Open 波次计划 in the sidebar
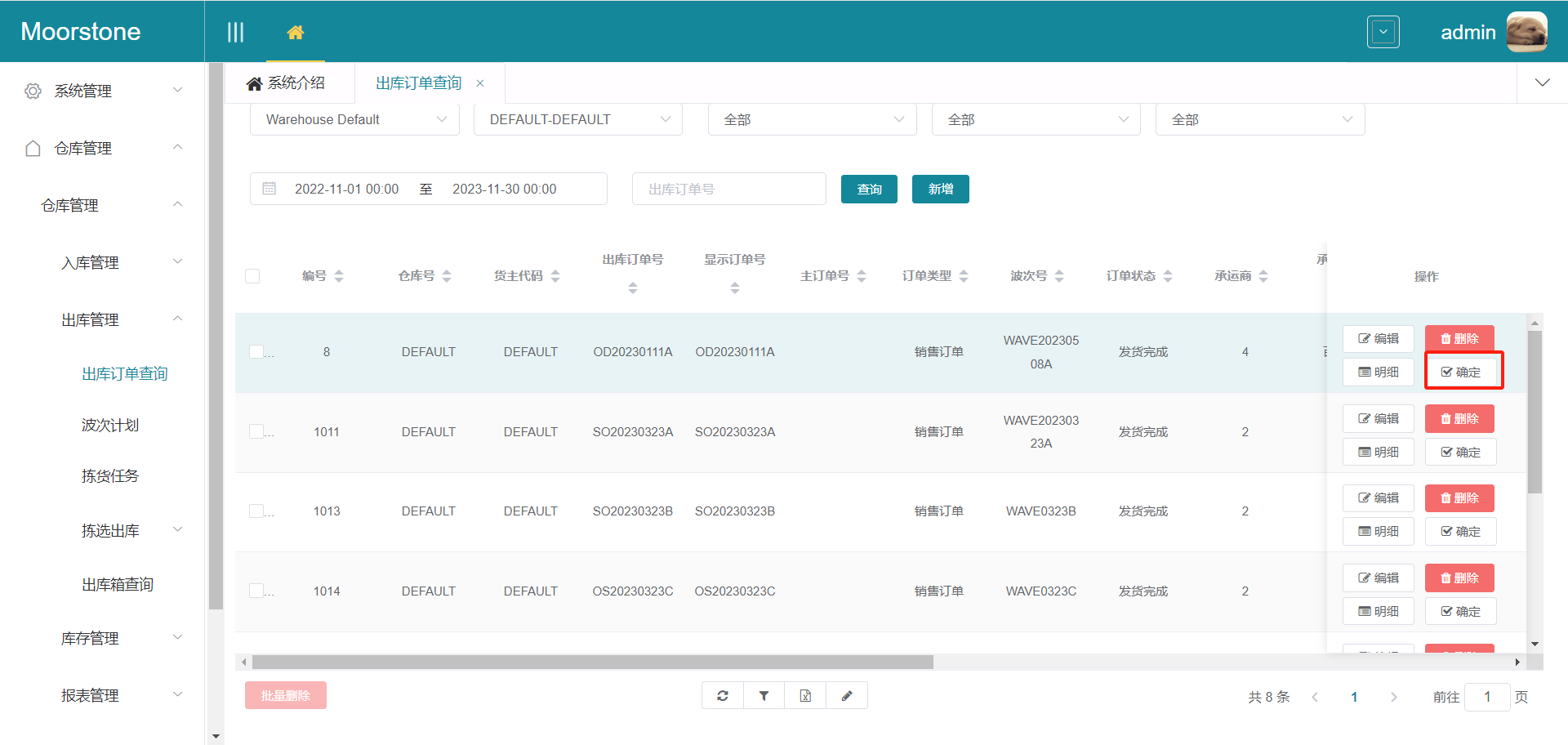This screenshot has height=745, width=1568. tap(110, 425)
